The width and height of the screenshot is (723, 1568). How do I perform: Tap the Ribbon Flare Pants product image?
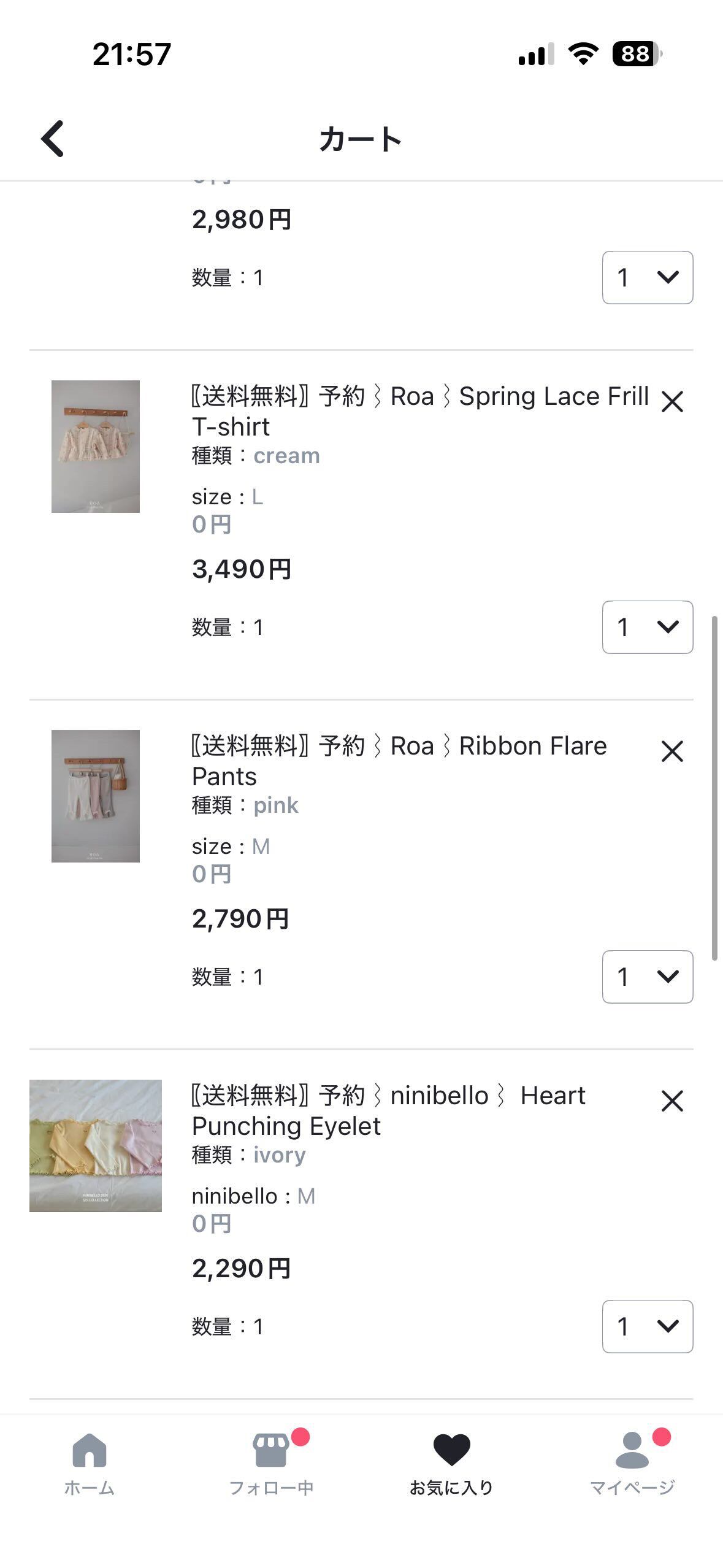(96, 796)
